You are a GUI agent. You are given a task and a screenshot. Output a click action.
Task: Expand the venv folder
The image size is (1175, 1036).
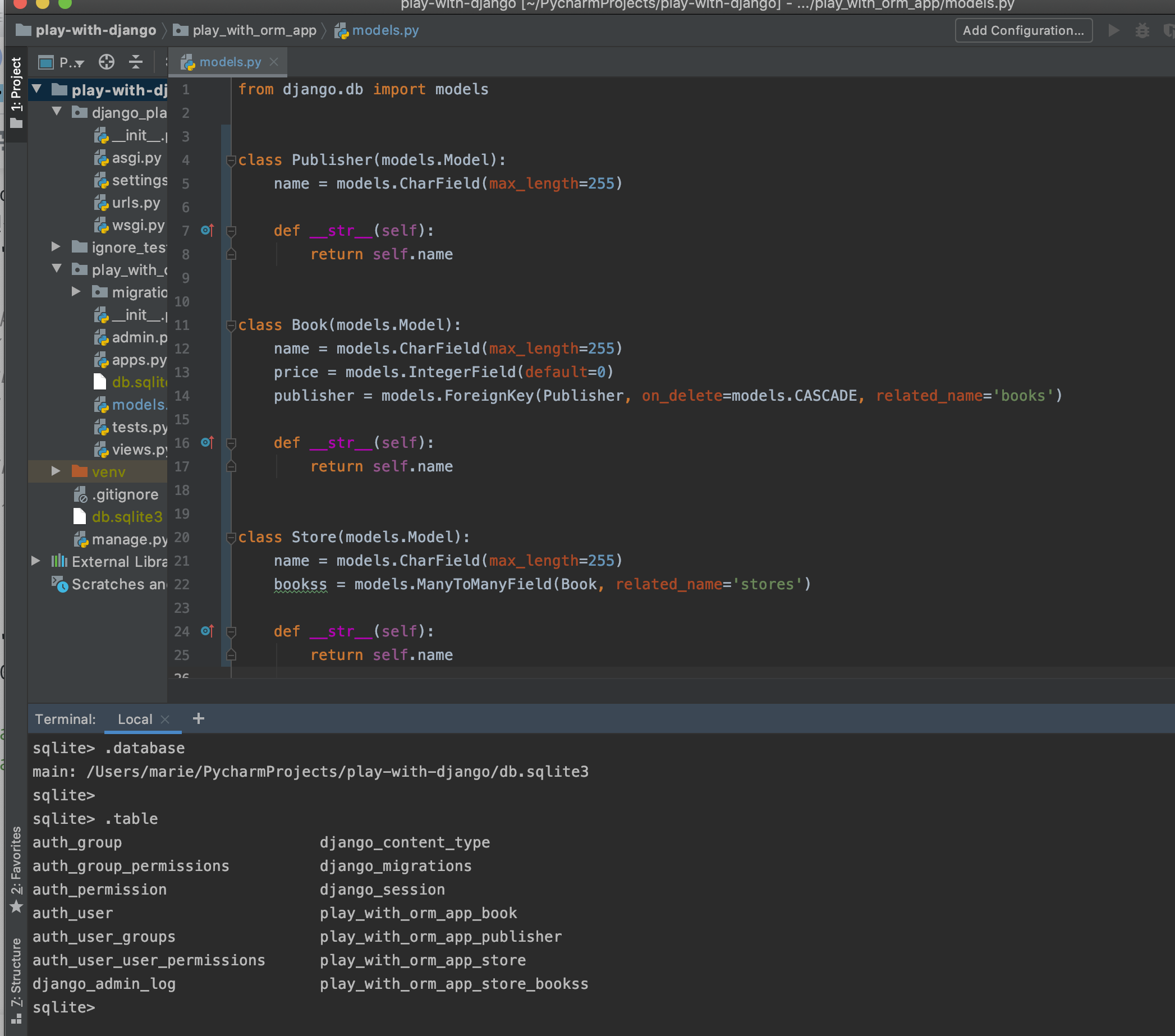[56, 471]
